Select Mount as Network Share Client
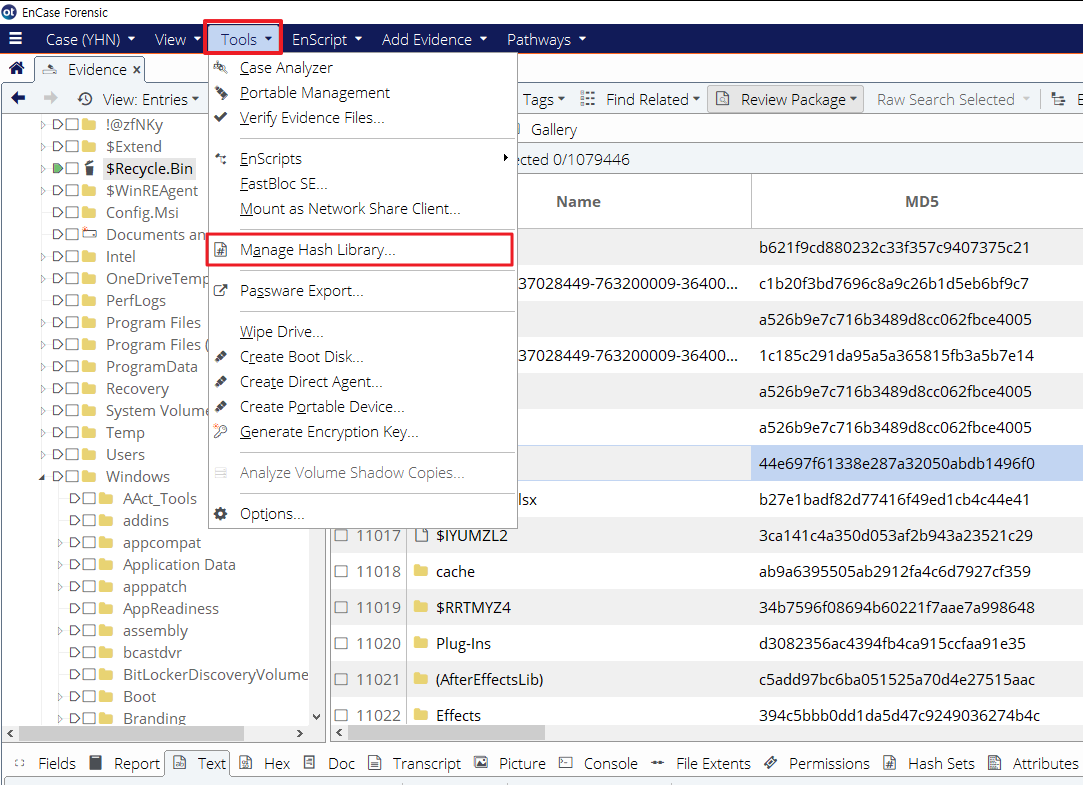1083x785 pixels. [349, 209]
